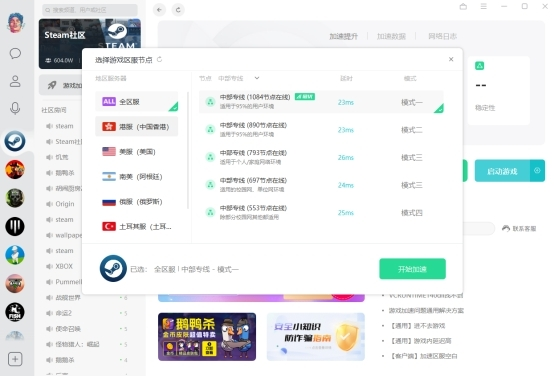The image size is (554, 376).
Task: Open the FISH community icon in sidebar
Action: [x=15, y=312]
